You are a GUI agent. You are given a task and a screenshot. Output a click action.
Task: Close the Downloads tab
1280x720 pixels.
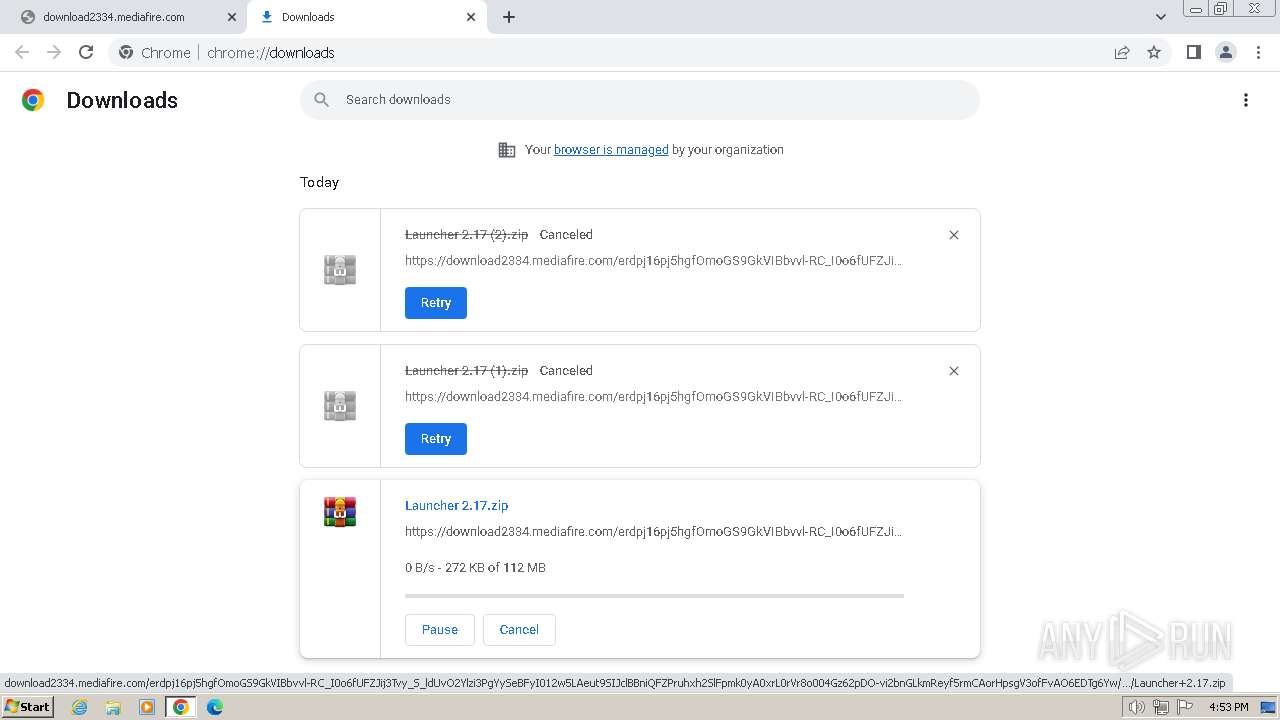point(471,17)
